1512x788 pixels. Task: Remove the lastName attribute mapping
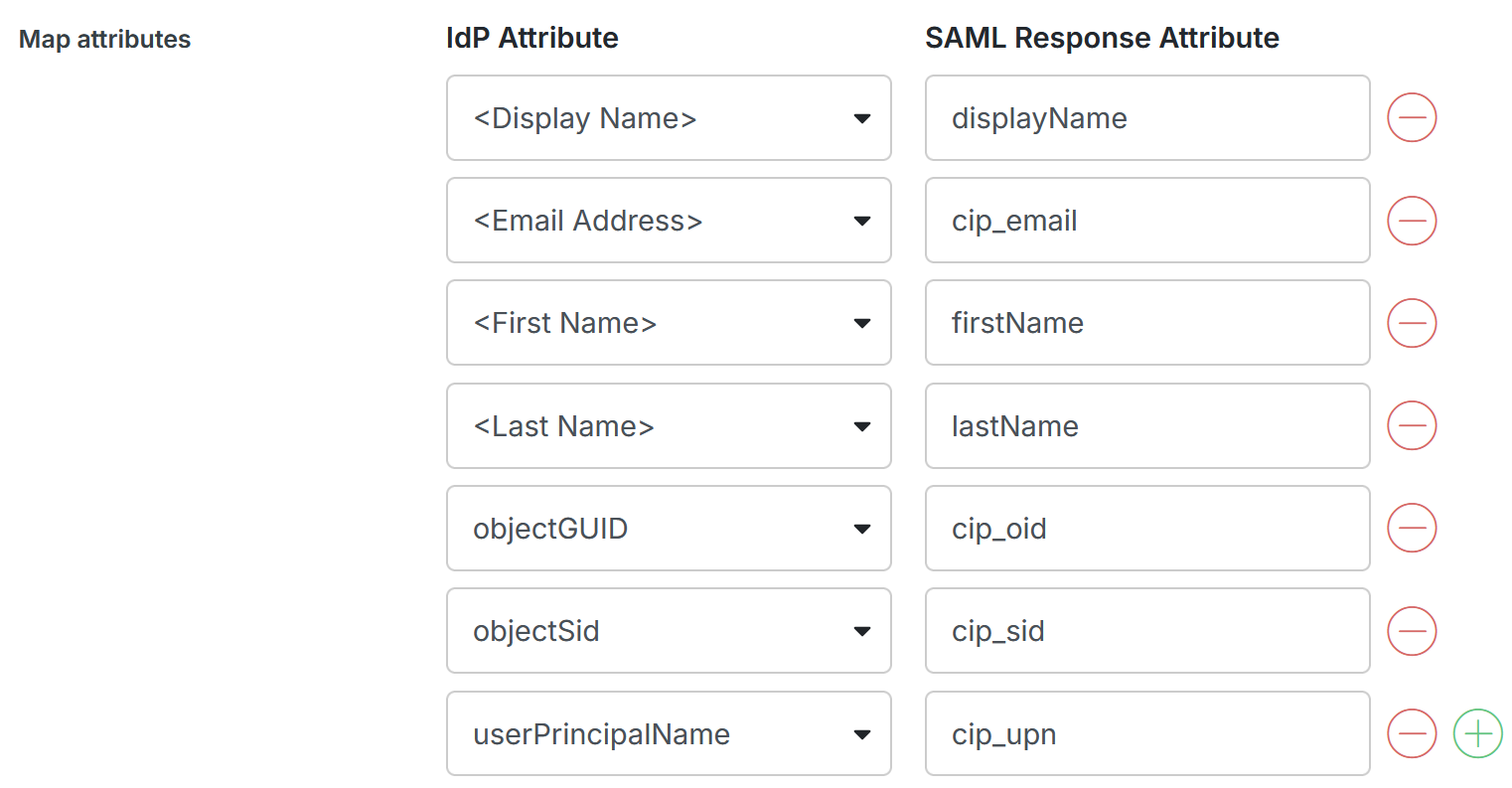[1412, 425]
